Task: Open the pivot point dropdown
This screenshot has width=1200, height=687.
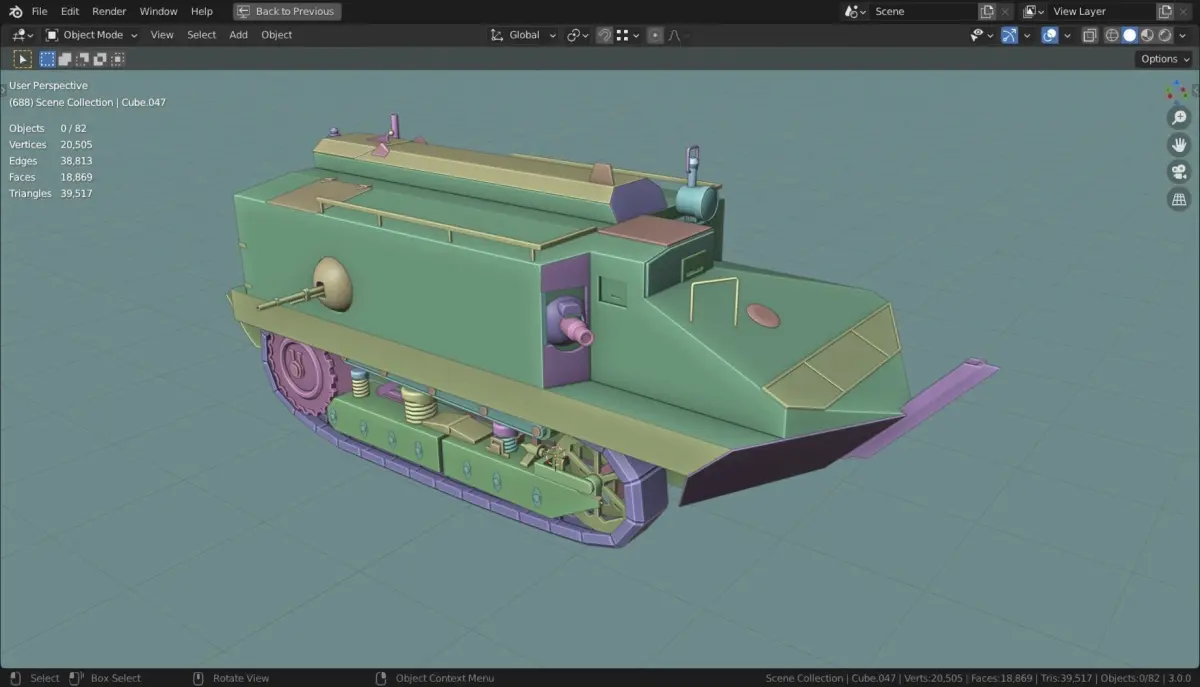Action: (x=577, y=35)
